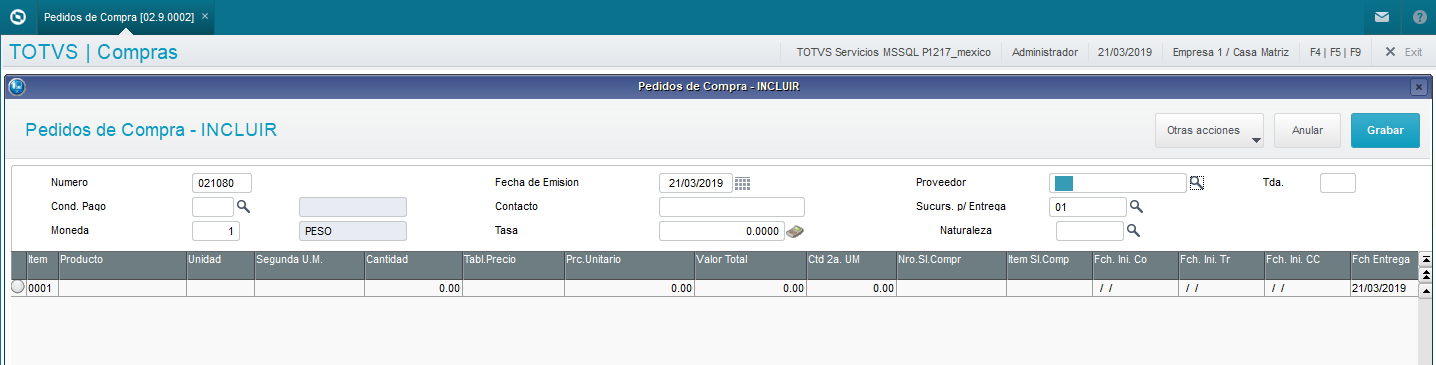Select the radio marker of item 0001
This screenshot has width=1436, height=365.
click(x=17, y=287)
